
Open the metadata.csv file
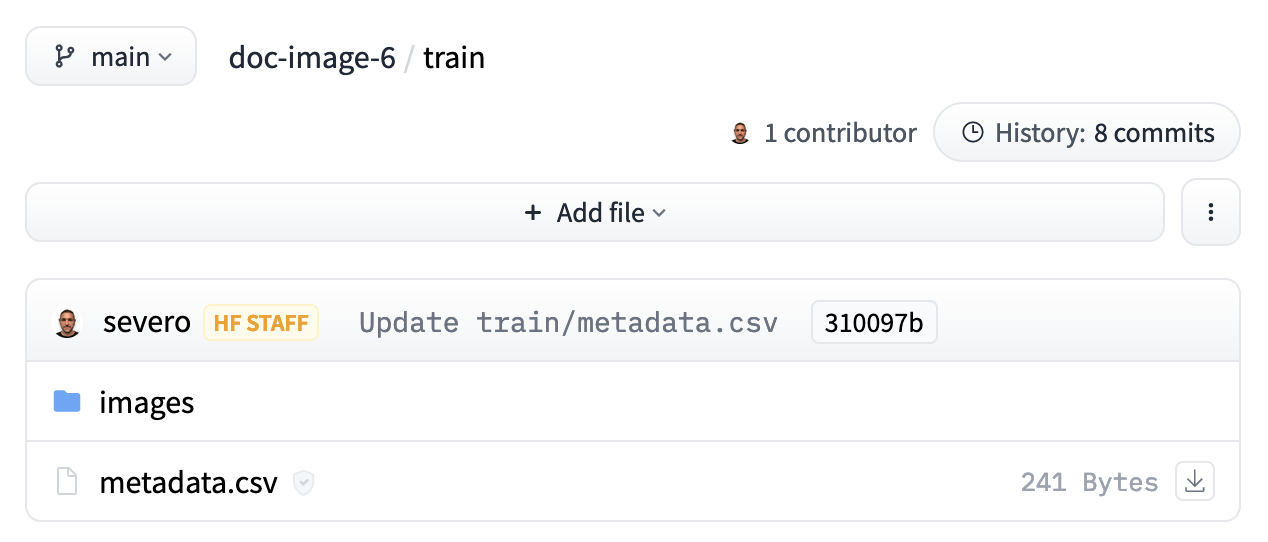click(x=188, y=483)
